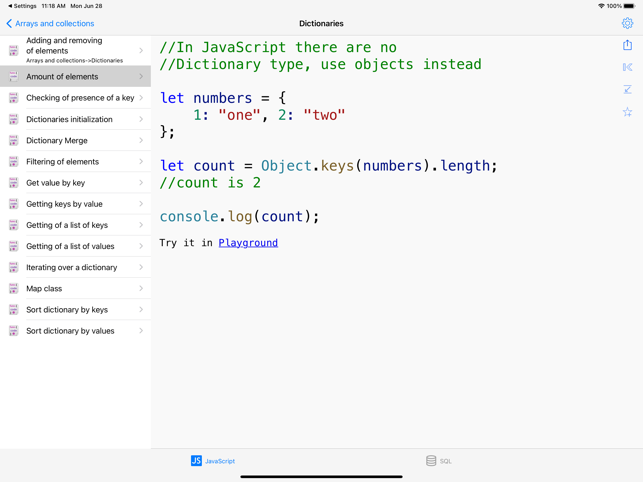Select Dictionaries initialization topic
This screenshot has height=482, width=643.
[x=69, y=119]
